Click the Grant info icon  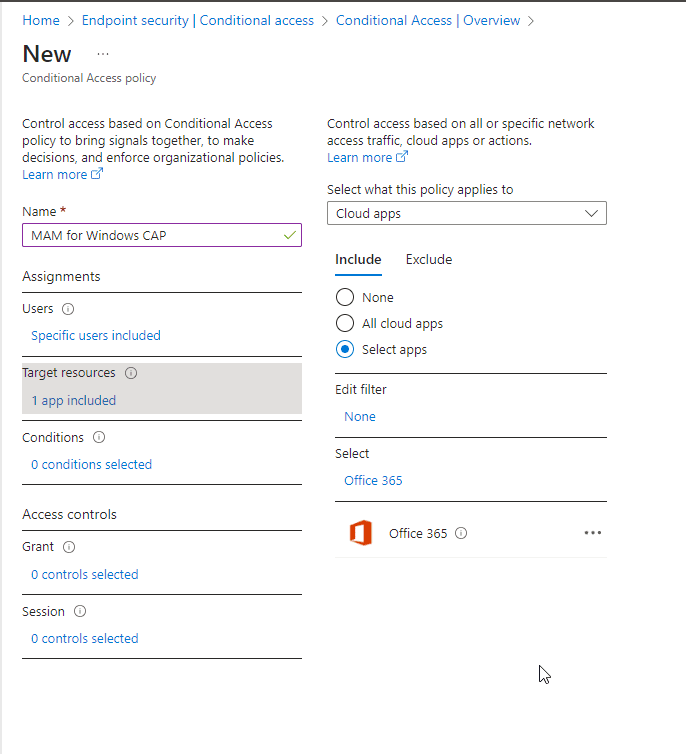69,547
